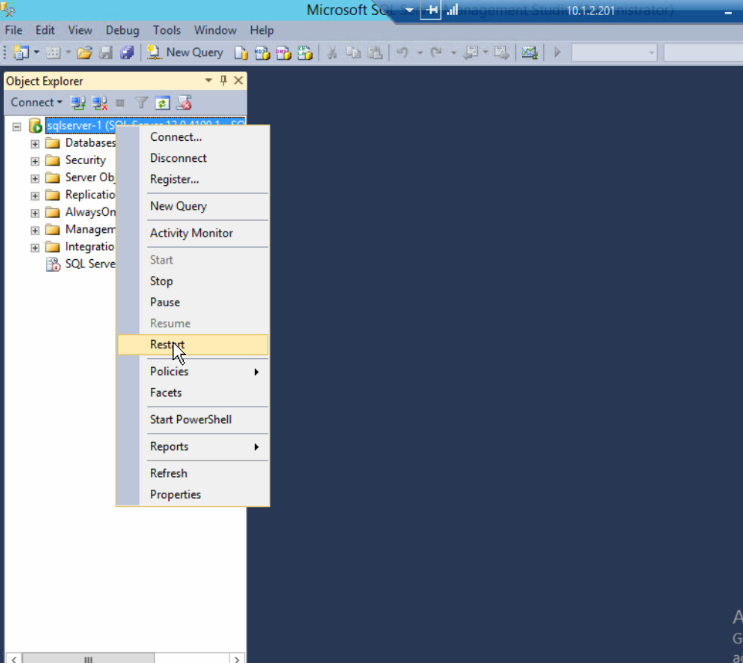Expand the Management node
The height and width of the screenshot is (663, 743).
click(35, 230)
